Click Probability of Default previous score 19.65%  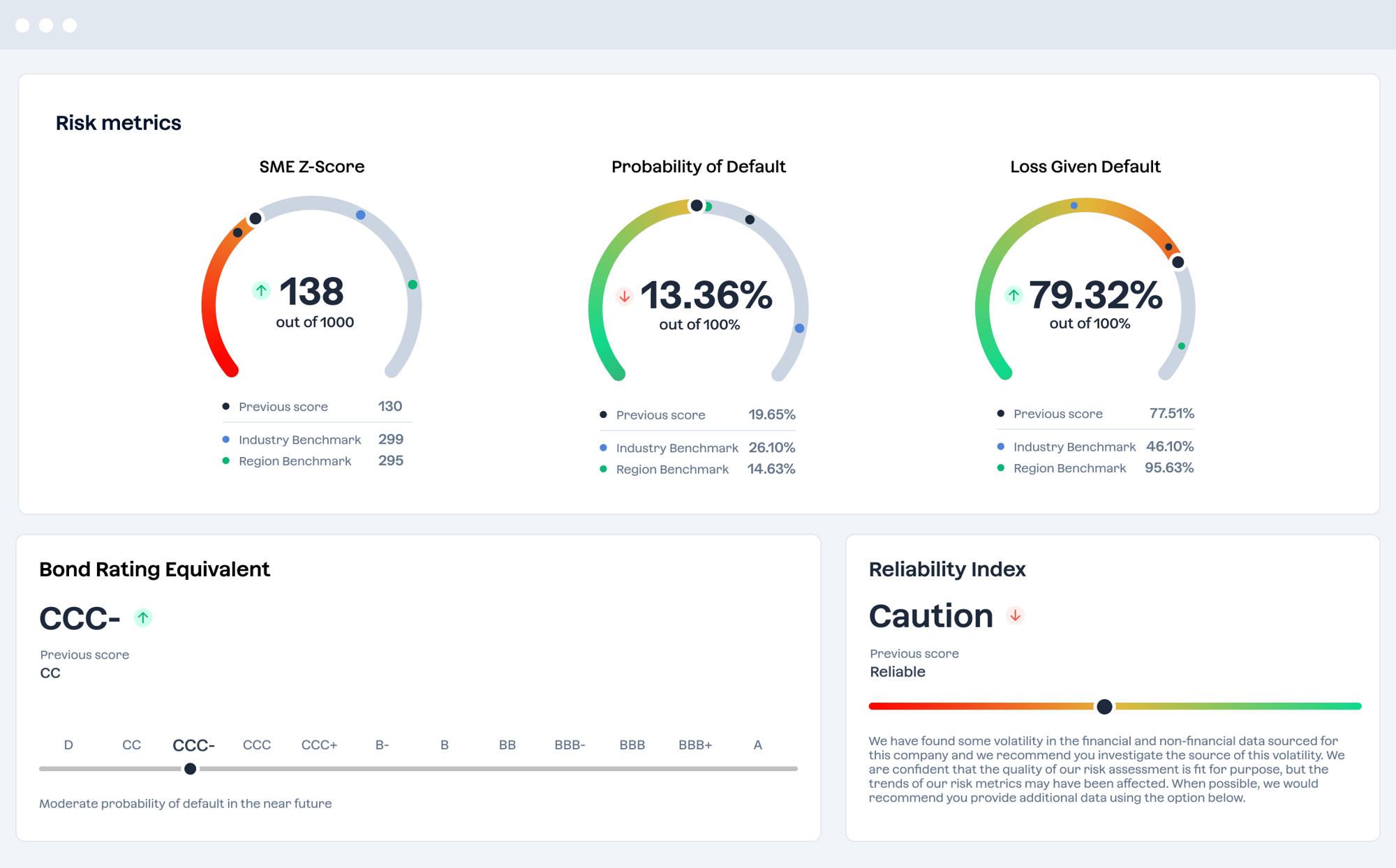click(772, 414)
